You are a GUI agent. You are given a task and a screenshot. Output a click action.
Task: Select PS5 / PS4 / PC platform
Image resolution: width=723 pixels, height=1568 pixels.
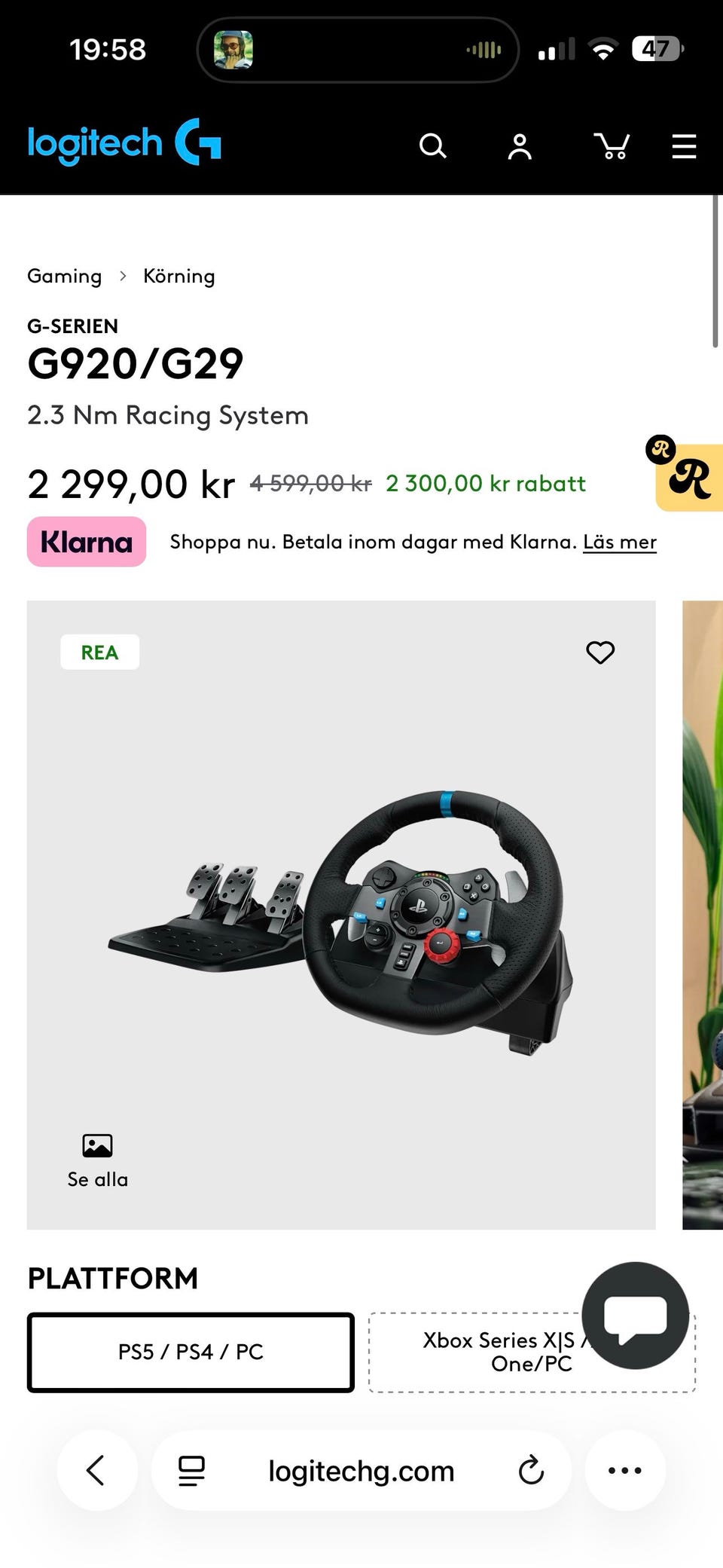coord(191,1352)
